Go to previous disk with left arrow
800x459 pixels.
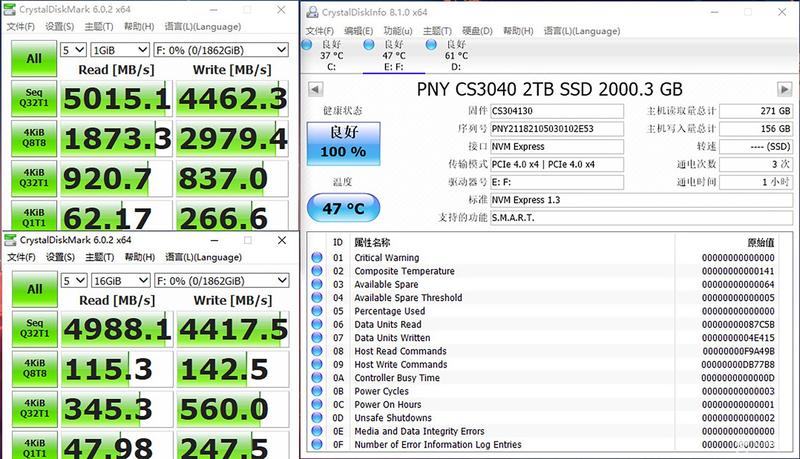point(315,89)
